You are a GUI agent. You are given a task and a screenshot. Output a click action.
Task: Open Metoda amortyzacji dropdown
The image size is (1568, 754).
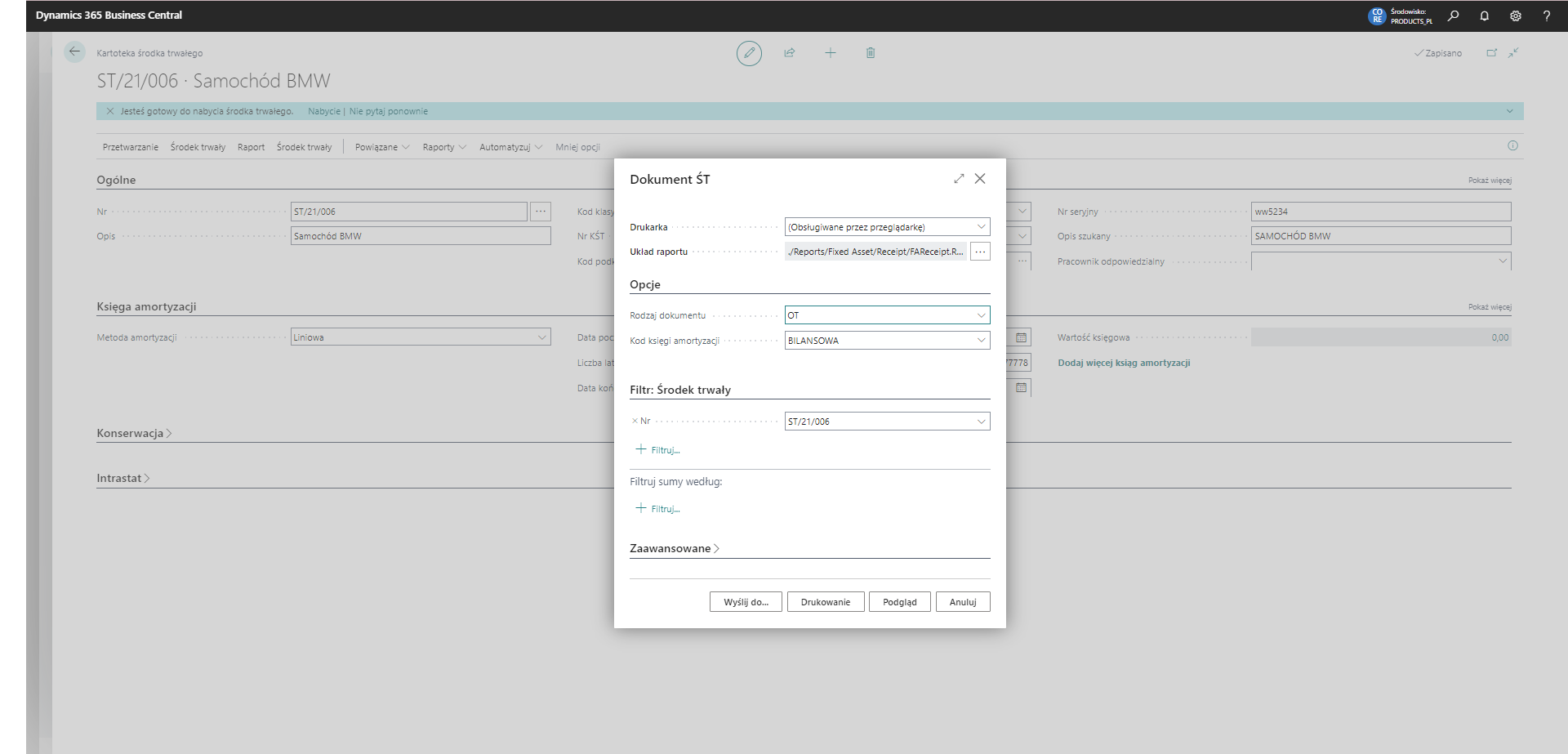[x=541, y=337]
